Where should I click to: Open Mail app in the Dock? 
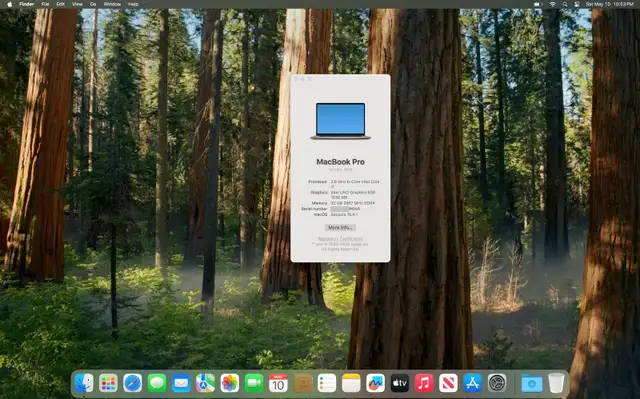tap(181, 383)
